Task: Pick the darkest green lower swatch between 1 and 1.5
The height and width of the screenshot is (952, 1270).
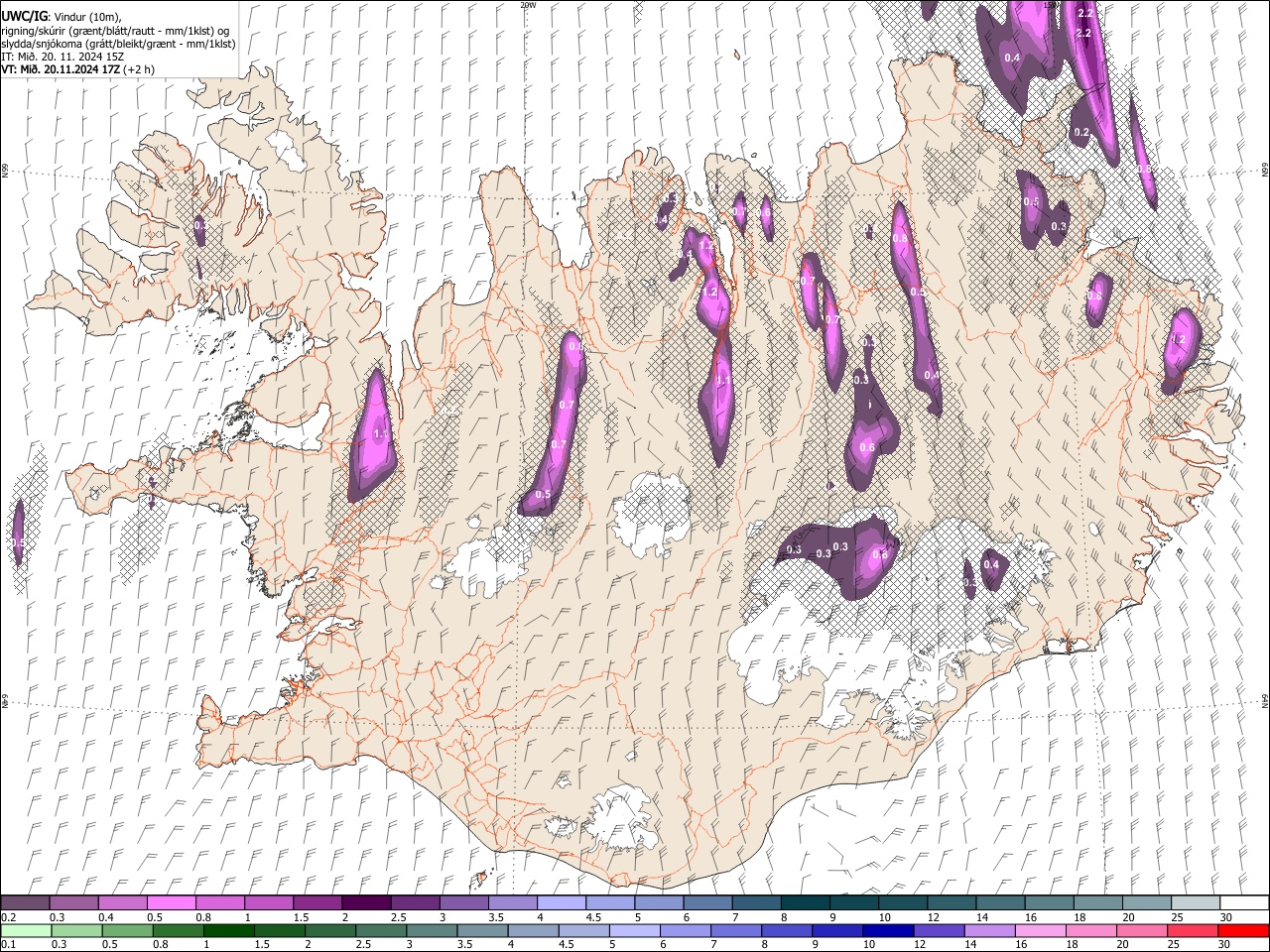Action: click(227, 930)
